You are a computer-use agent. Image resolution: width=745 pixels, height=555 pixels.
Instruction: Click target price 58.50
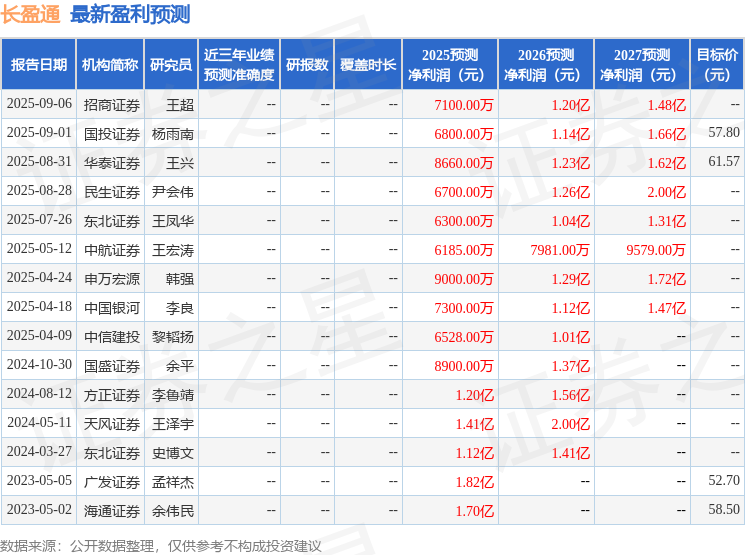(724, 509)
